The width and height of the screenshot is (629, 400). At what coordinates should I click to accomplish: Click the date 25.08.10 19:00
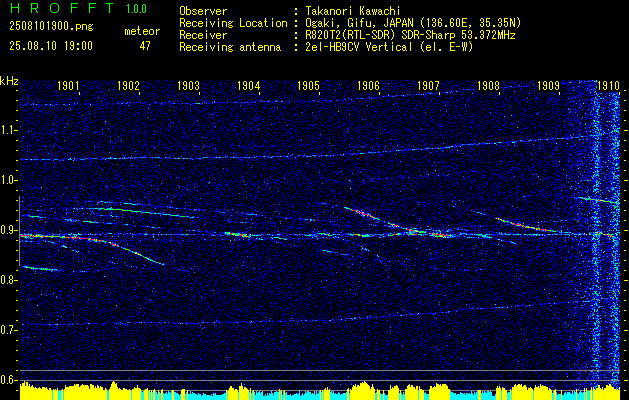click(x=51, y=46)
